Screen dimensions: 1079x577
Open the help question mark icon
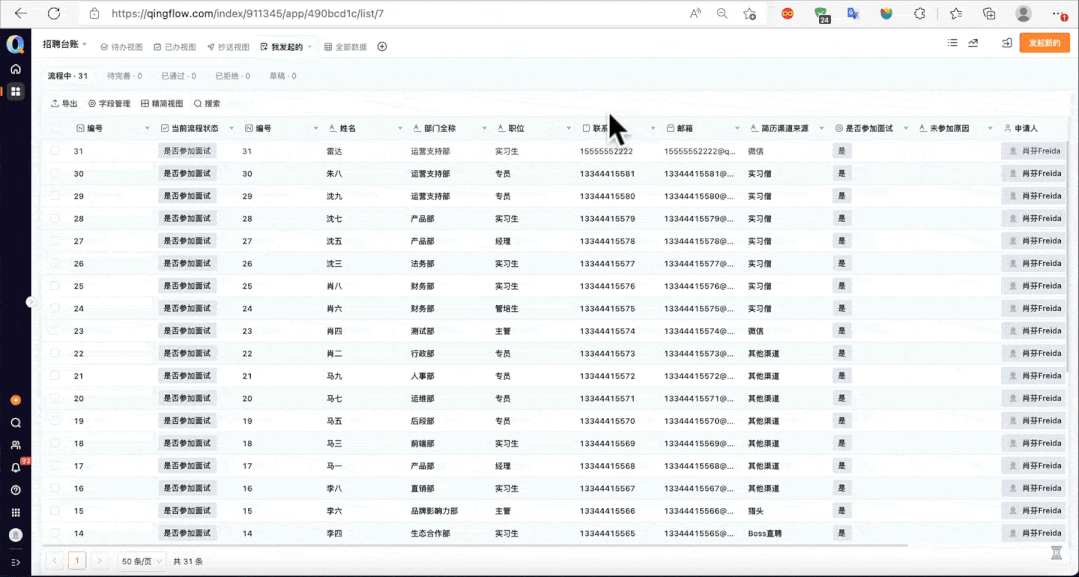pyautogui.click(x=15, y=490)
